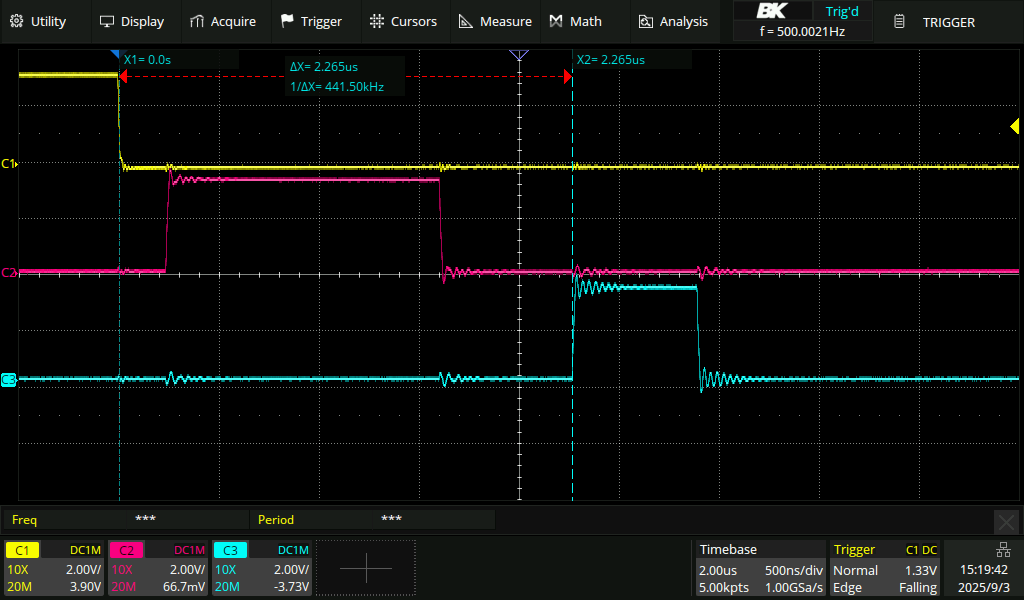Screen dimensions: 1024x600
Task: Click the C3 channel ground marker
Action: click(9, 379)
